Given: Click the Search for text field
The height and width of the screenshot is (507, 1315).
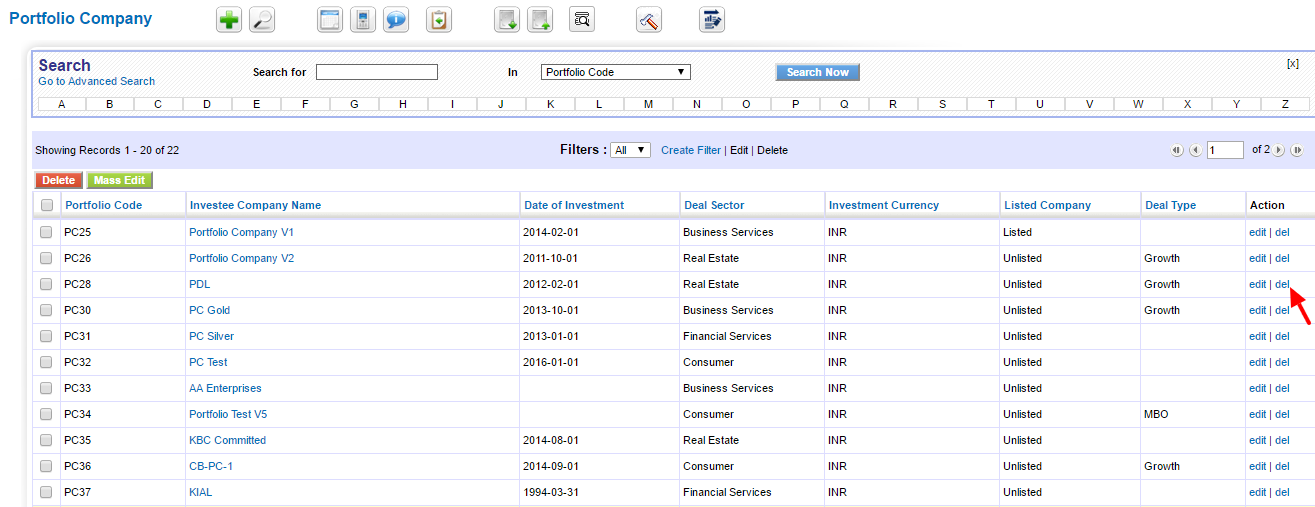Looking at the screenshot, I should 376,72.
